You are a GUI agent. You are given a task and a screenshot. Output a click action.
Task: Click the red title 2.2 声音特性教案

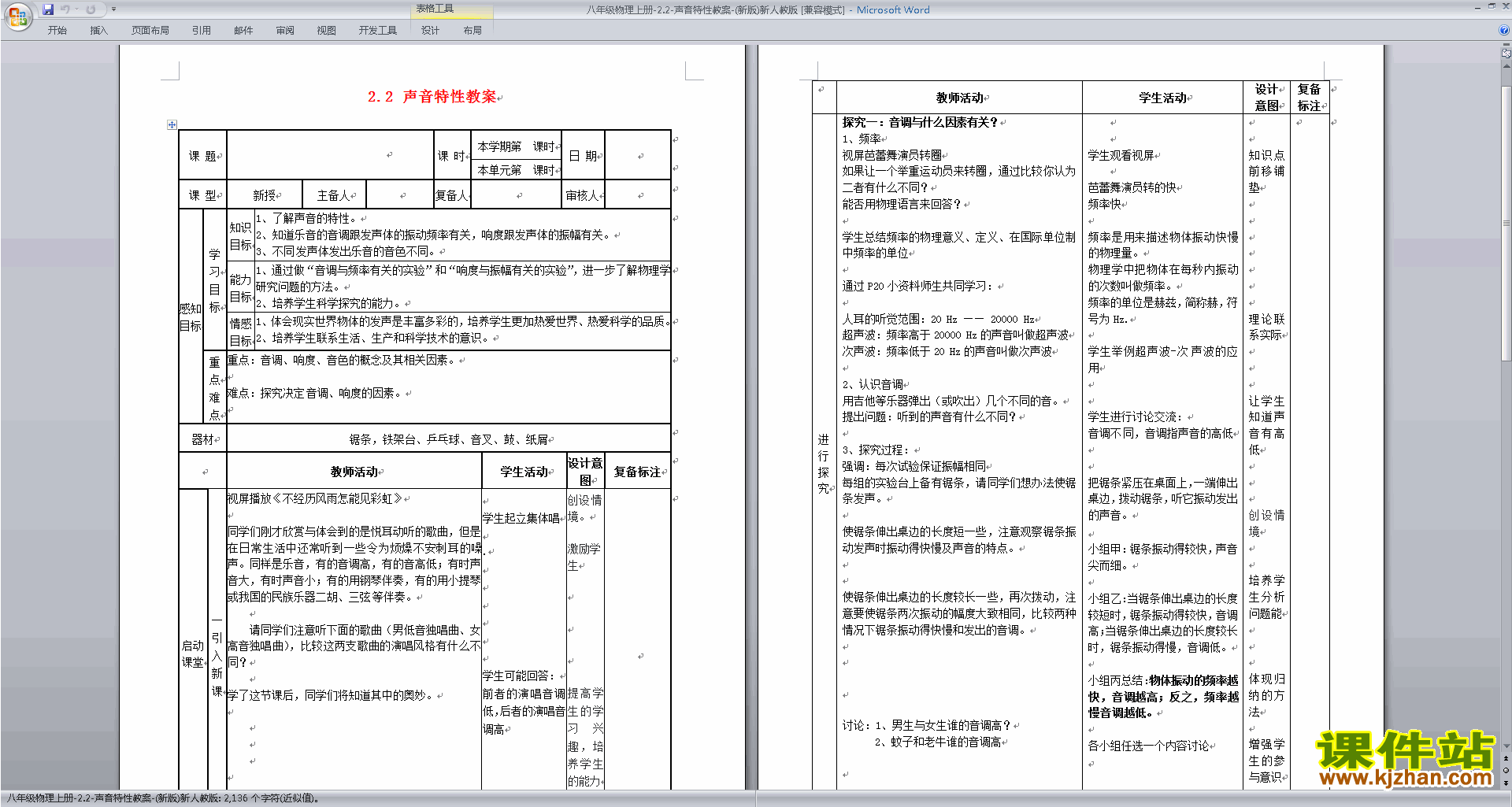[432, 97]
